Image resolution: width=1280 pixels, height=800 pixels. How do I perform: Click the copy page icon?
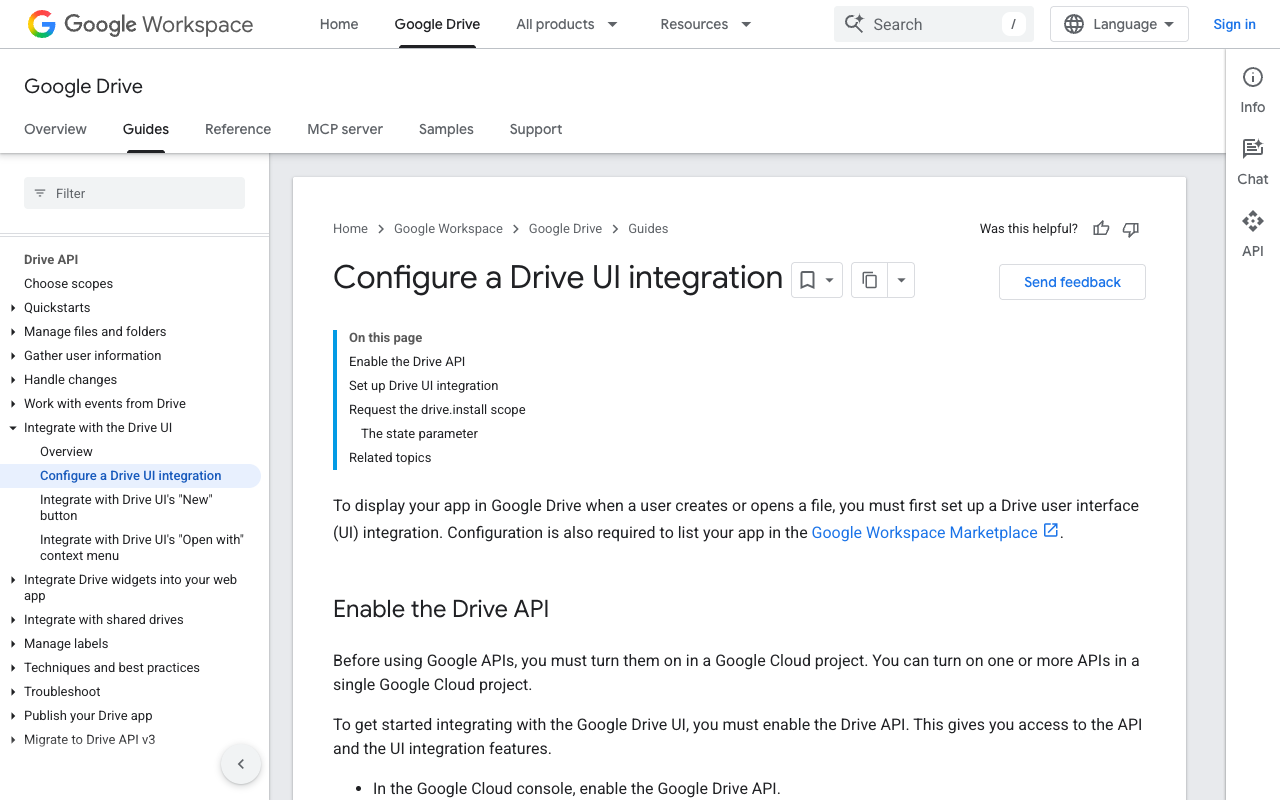pos(870,281)
